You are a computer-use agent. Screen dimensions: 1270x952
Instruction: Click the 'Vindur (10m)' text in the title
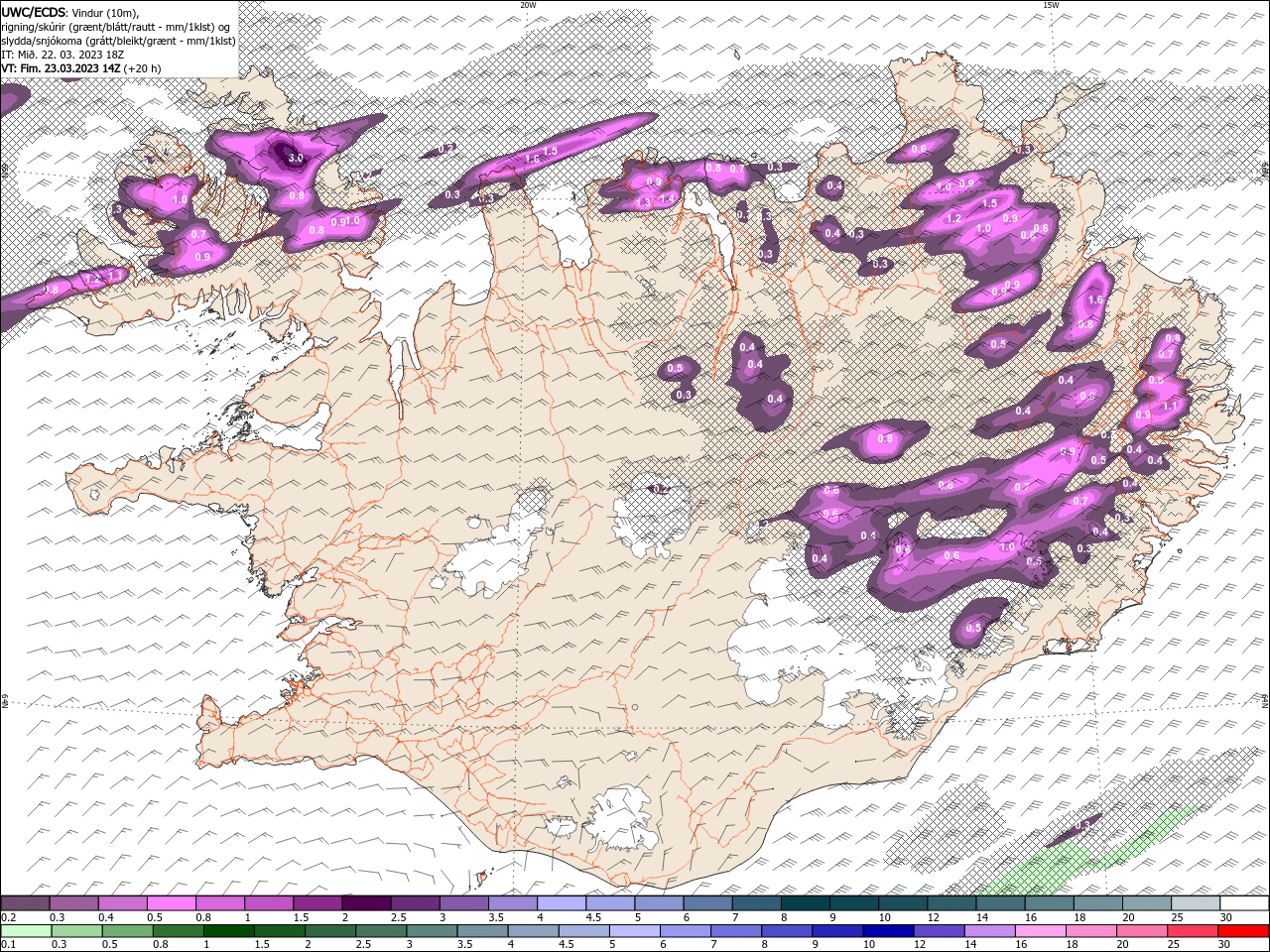(x=106, y=12)
